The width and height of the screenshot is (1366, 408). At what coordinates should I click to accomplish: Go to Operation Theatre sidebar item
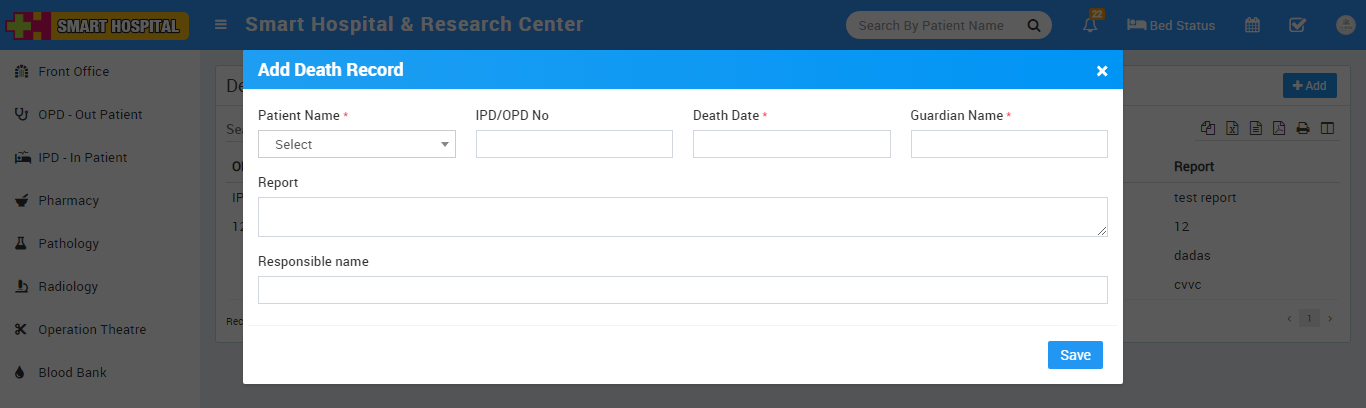point(92,330)
